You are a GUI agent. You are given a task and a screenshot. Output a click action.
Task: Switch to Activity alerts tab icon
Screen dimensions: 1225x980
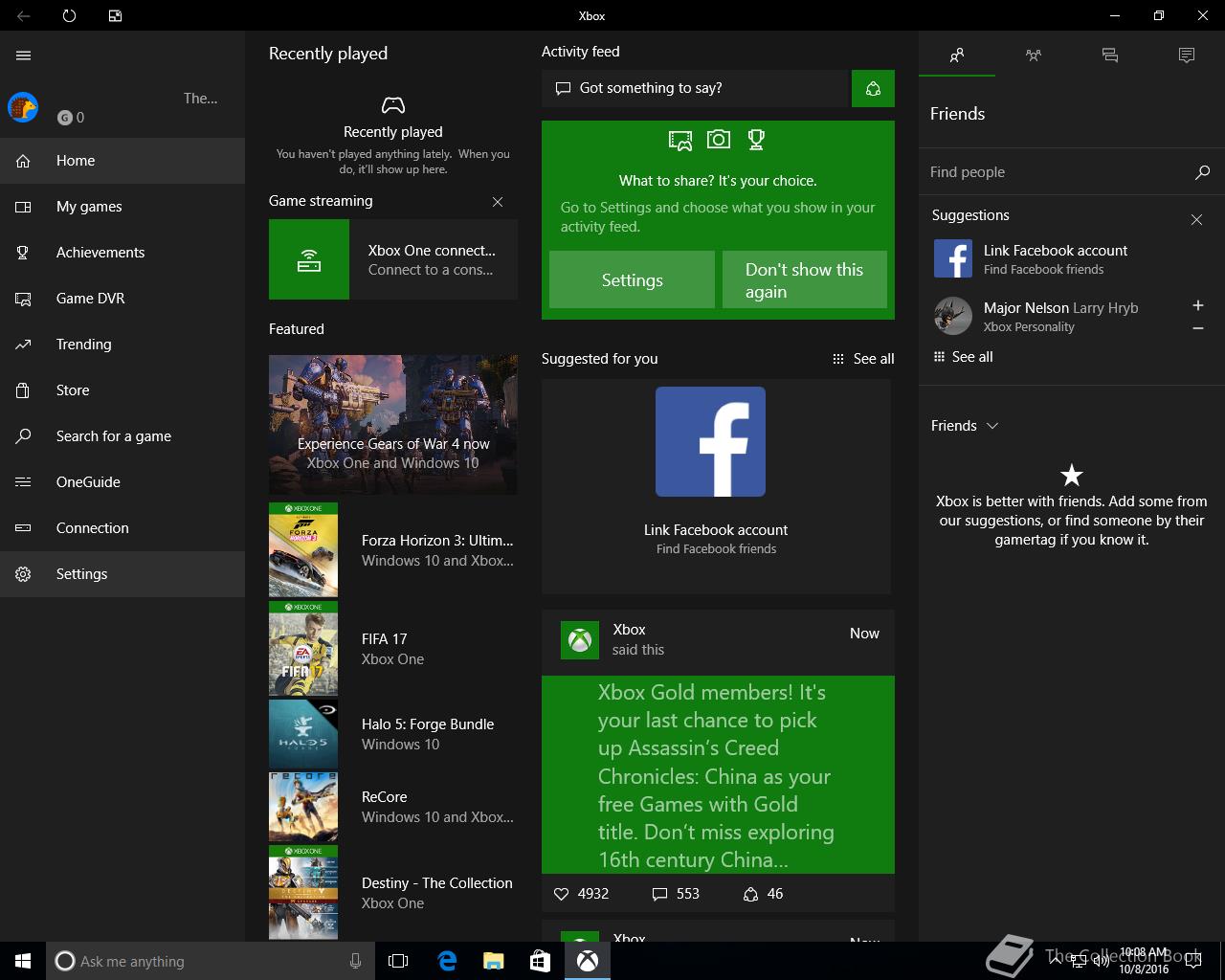[1187, 56]
